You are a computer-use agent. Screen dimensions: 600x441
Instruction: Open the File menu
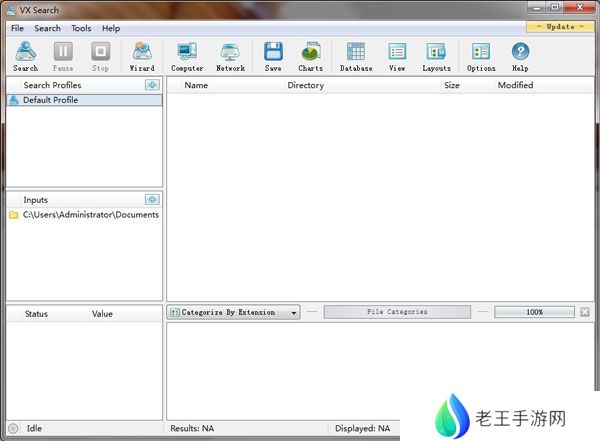17,28
